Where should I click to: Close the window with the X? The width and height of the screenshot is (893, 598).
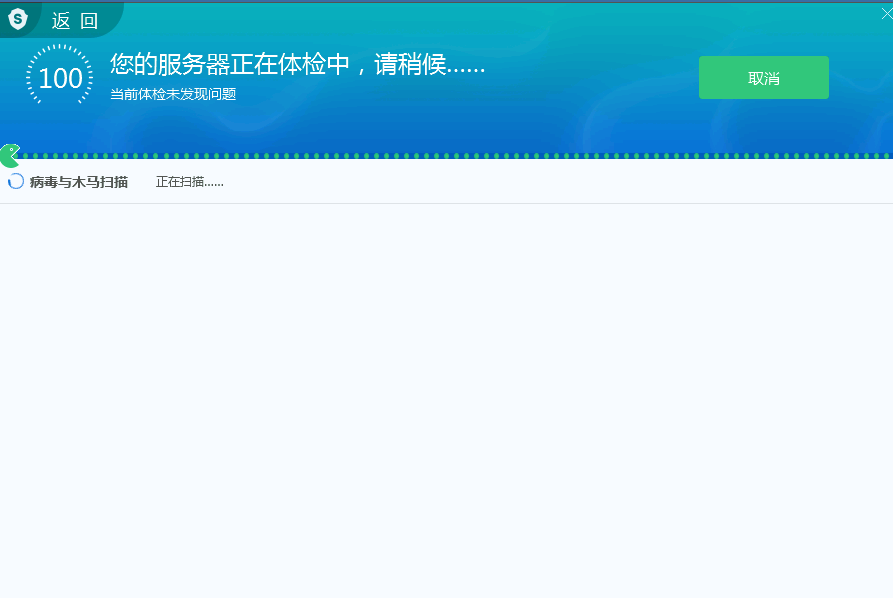tap(886, 13)
